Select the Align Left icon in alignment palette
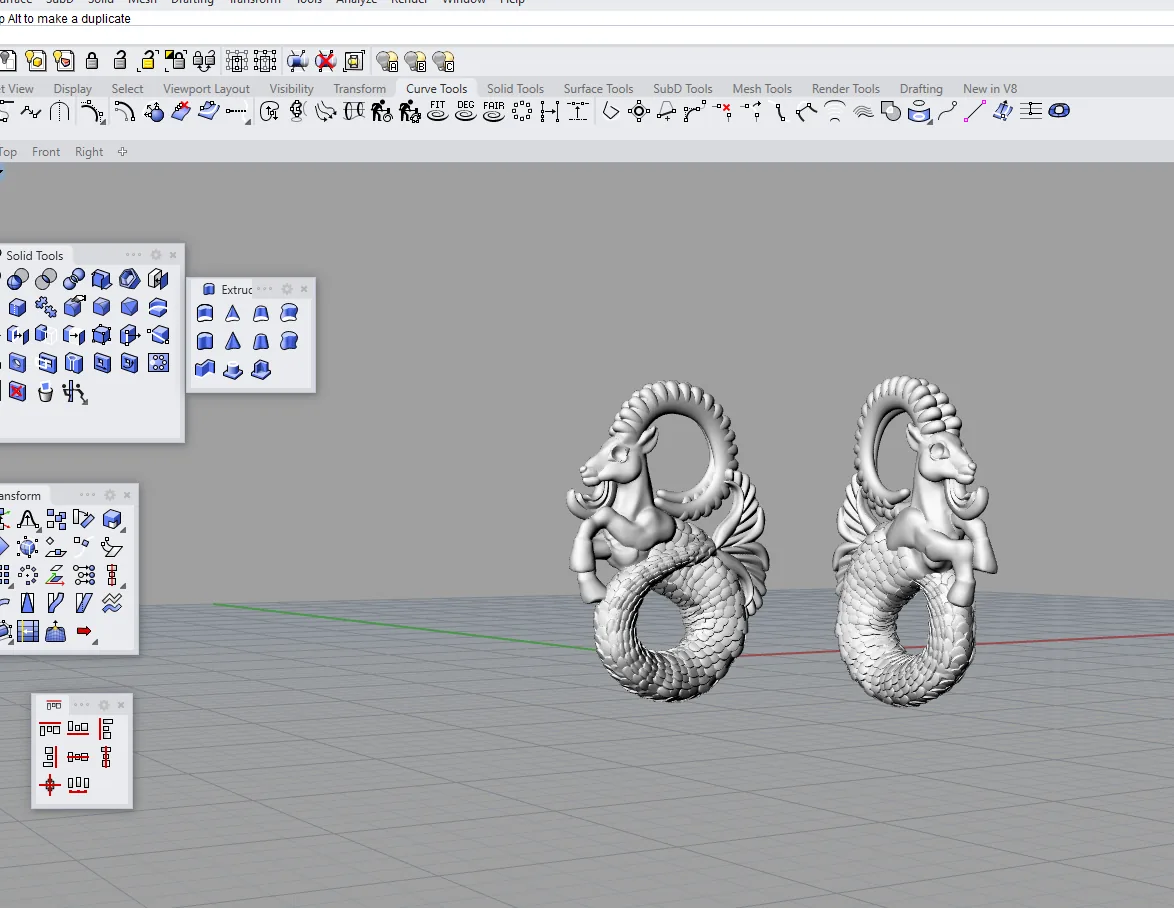Screen dimensions: 1174x908 pyautogui.click(x=106, y=728)
